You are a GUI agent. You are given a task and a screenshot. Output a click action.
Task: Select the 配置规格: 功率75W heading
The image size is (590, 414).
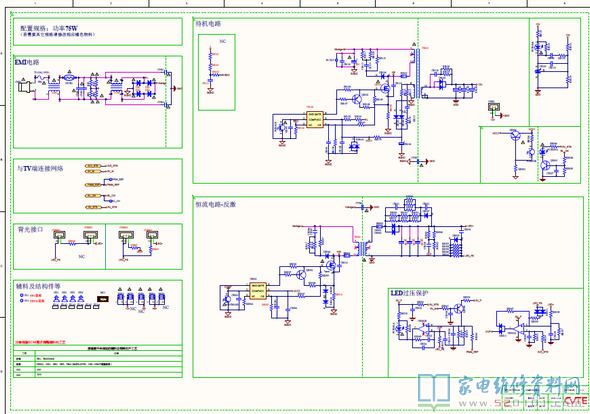pos(49,28)
